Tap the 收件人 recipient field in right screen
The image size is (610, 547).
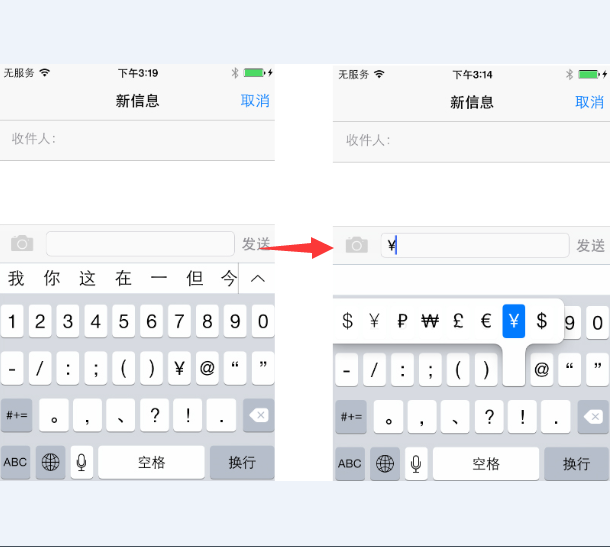coord(471,141)
